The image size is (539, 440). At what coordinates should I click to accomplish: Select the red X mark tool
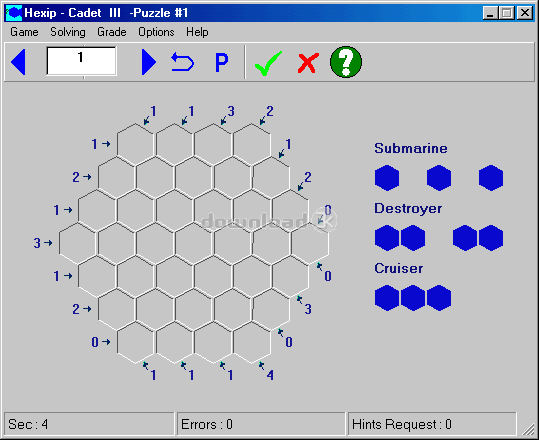308,63
